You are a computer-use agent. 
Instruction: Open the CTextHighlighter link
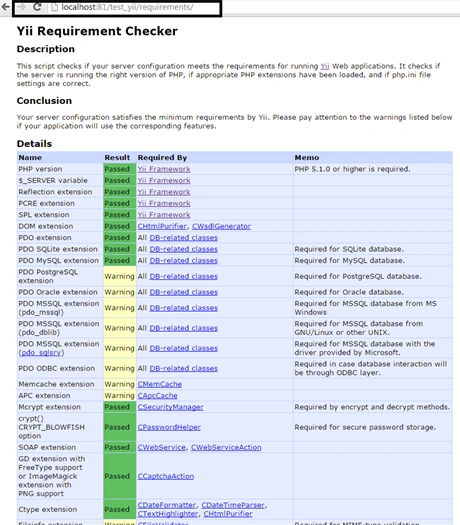tap(168, 514)
